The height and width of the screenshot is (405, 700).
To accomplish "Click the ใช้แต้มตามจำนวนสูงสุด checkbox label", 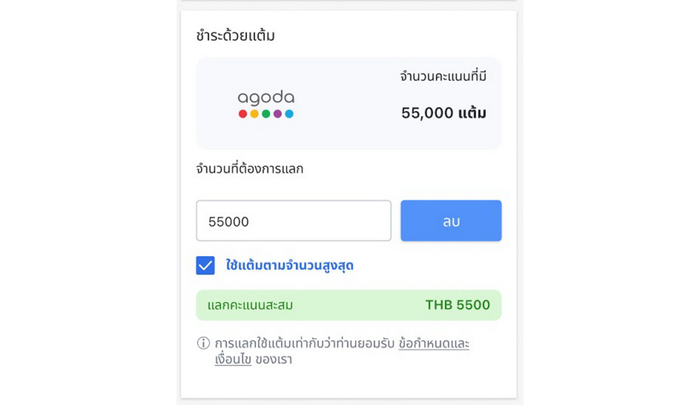I will click(x=289, y=266).
